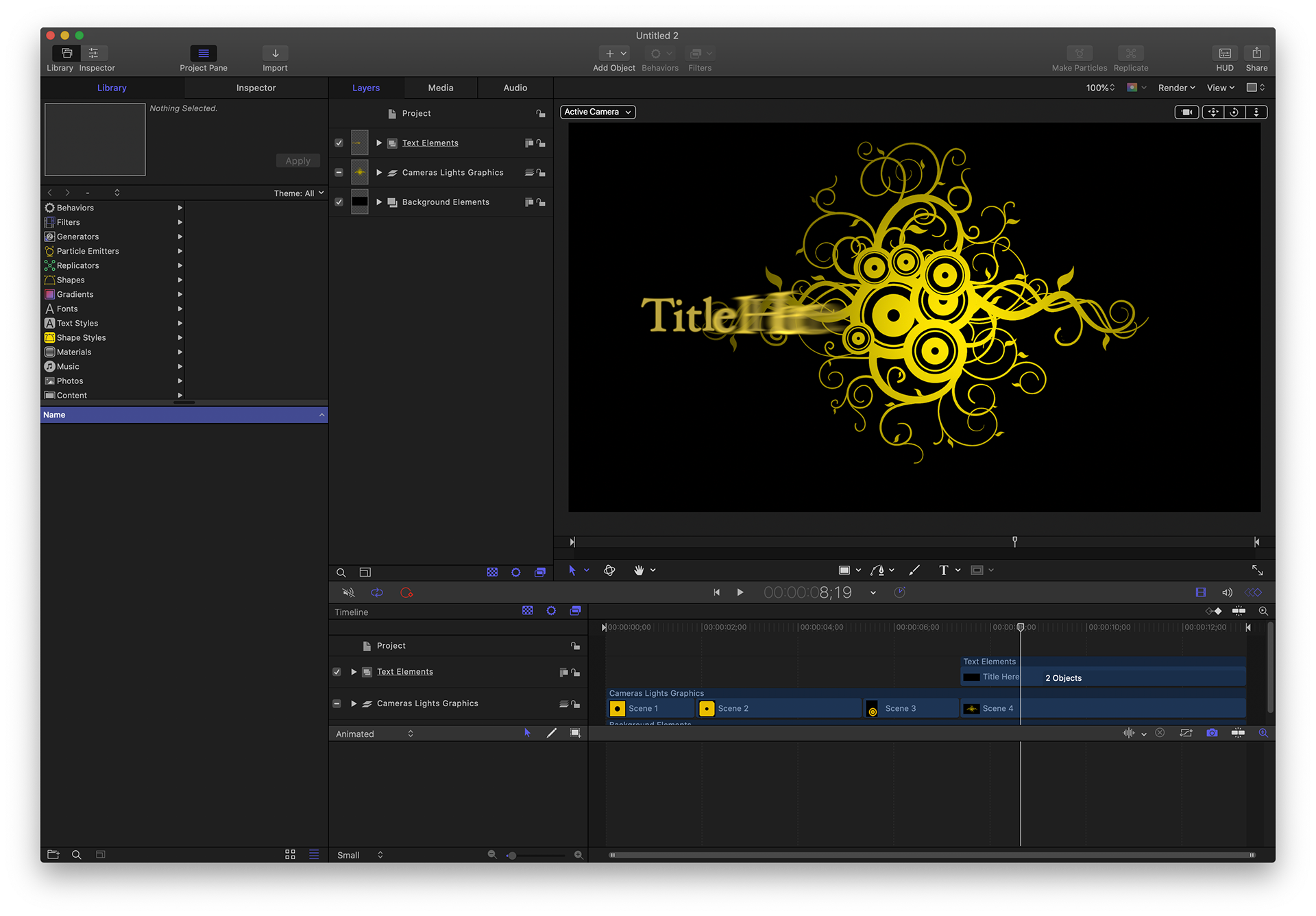Toggle the Project Pane button
This screenshot has height=916, width=1316.
point(203,53)
